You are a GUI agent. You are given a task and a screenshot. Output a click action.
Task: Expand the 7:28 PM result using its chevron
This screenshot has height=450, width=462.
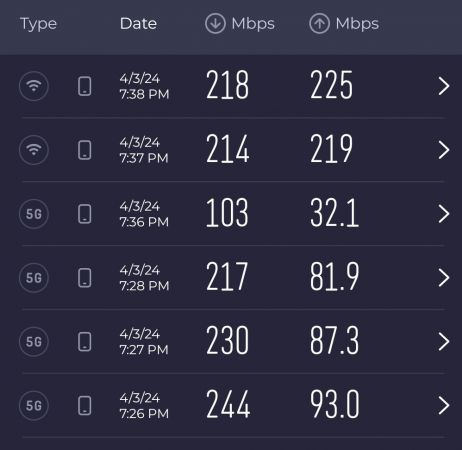[x=444, y=278]
